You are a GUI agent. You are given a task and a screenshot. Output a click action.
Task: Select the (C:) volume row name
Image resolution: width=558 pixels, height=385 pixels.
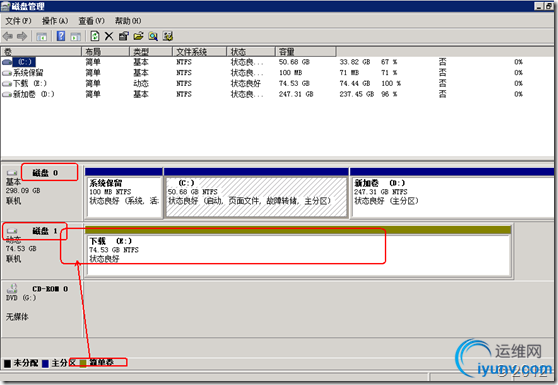pyautogui.click(x=25, y=62)
